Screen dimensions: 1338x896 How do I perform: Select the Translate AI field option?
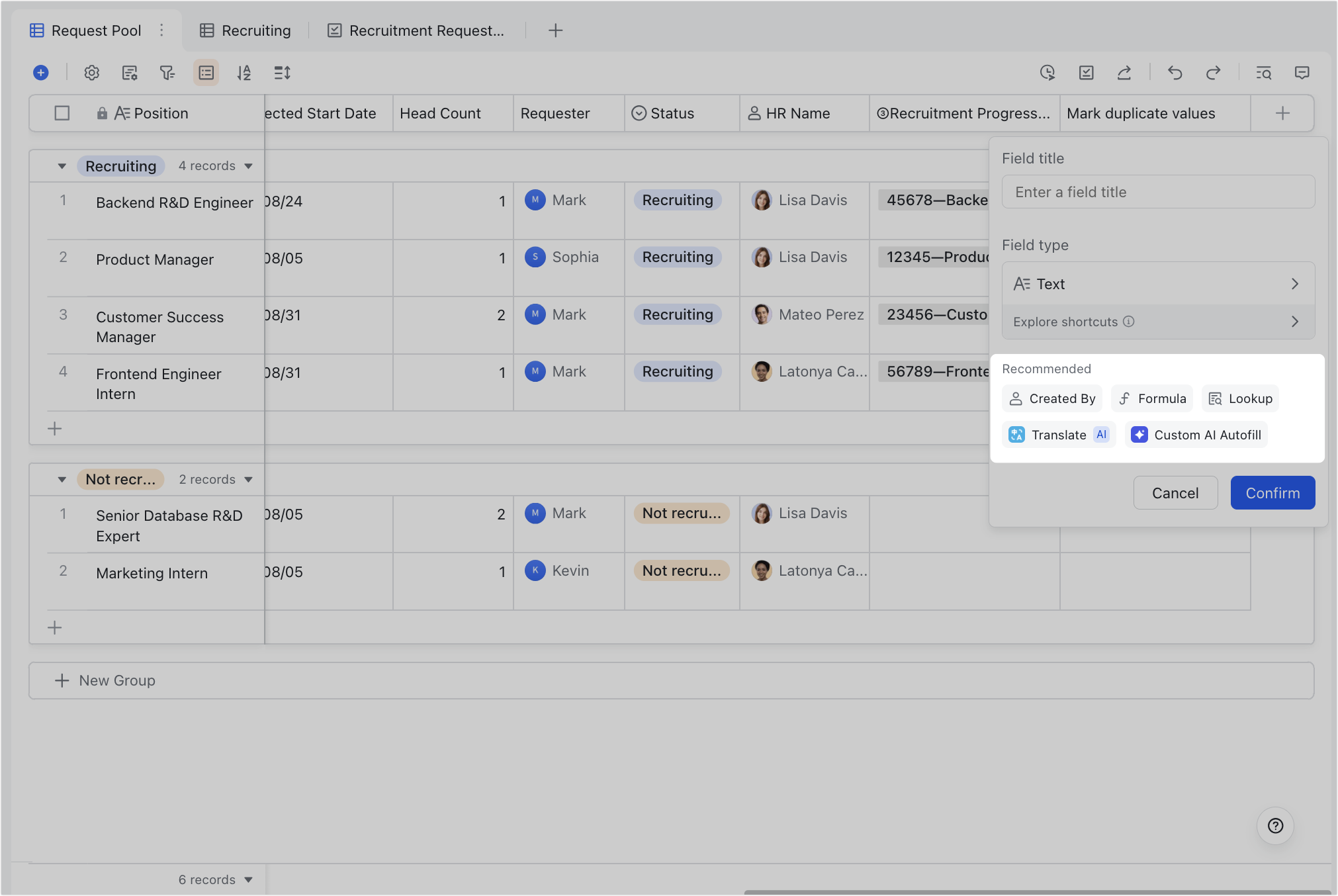[x=1057, y=435]
